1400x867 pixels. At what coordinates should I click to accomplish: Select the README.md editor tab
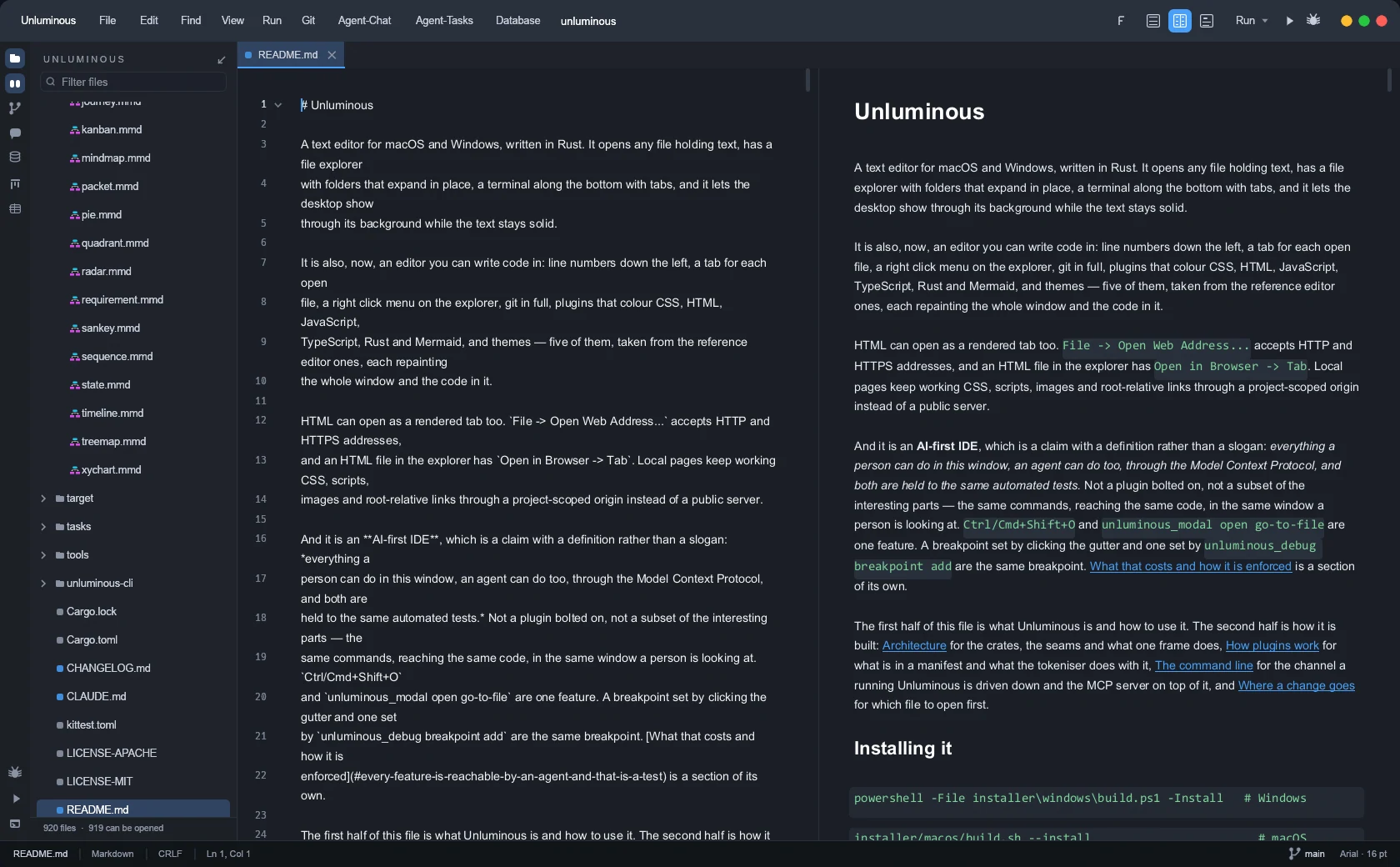[291, 55]
